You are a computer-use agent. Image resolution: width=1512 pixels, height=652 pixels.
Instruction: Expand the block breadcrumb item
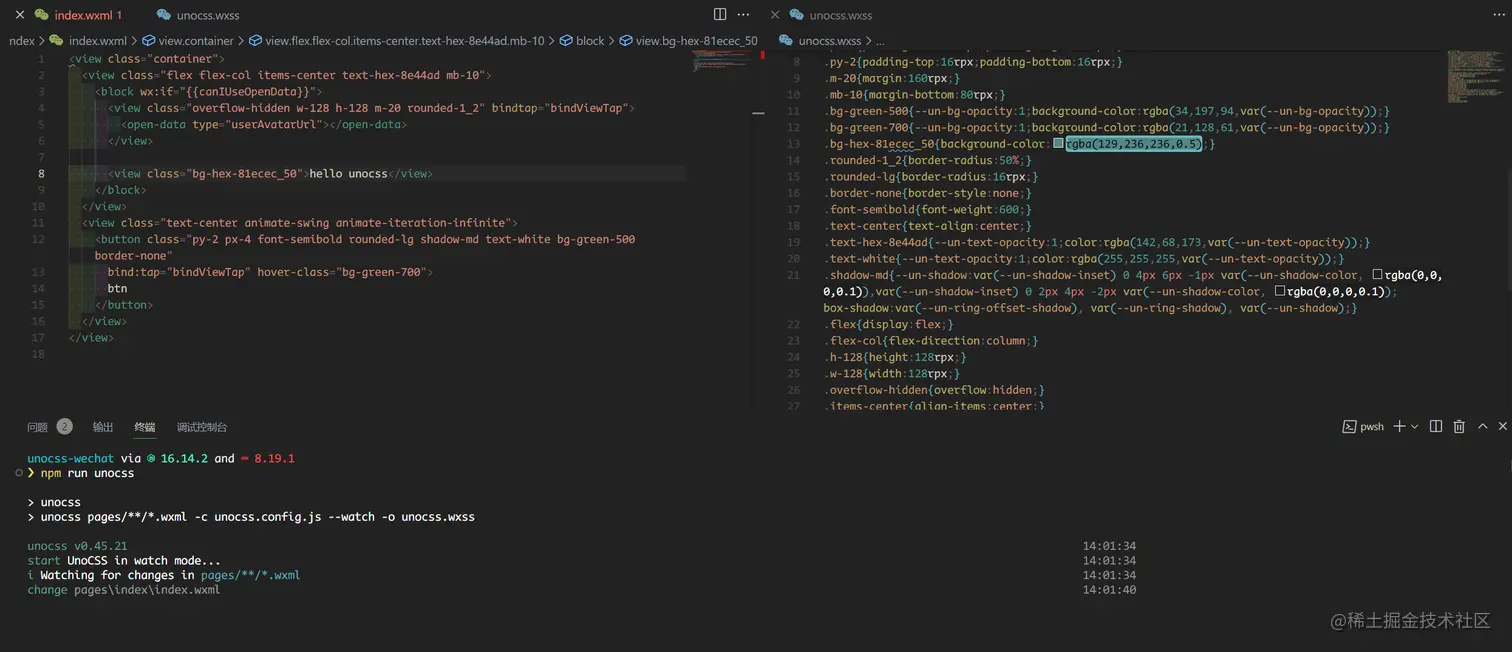point(590,41)
